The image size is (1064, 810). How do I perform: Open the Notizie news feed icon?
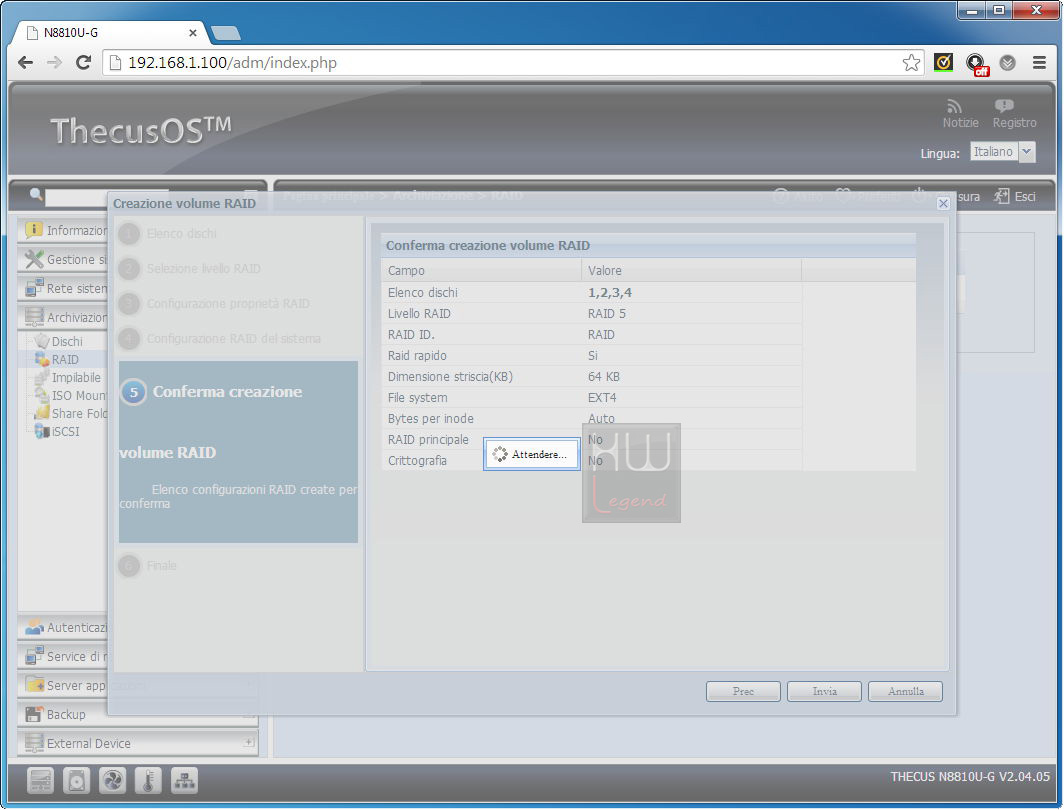coord(955,107)
